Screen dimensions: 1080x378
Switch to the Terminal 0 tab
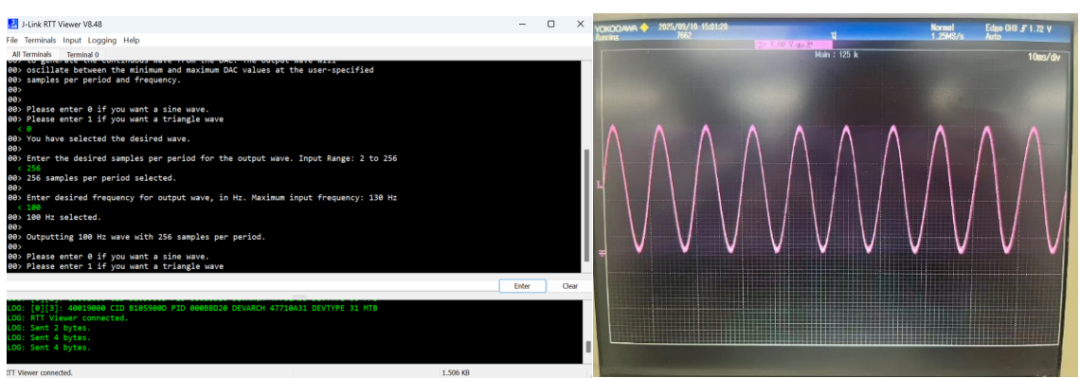pos(83,54)
